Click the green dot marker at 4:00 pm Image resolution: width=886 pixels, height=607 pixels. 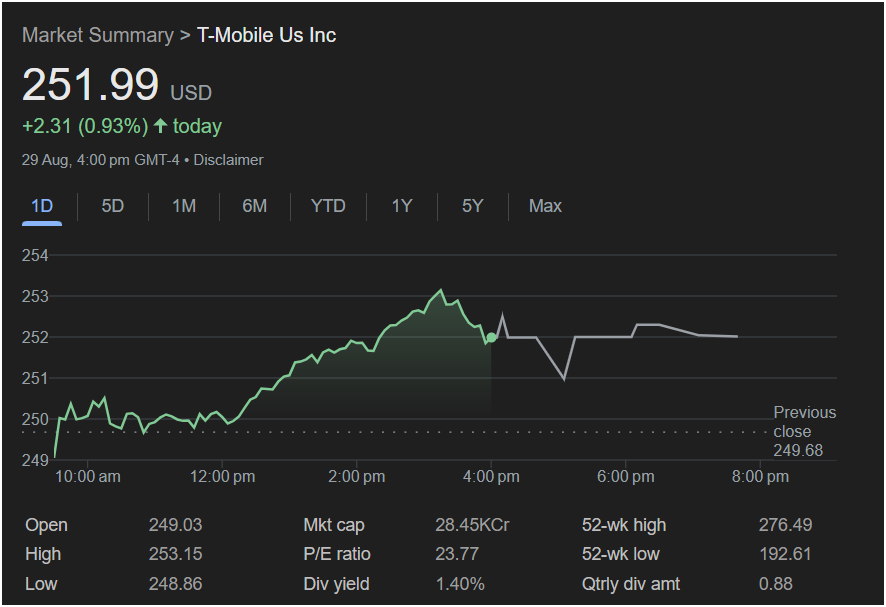pos(491,338)
